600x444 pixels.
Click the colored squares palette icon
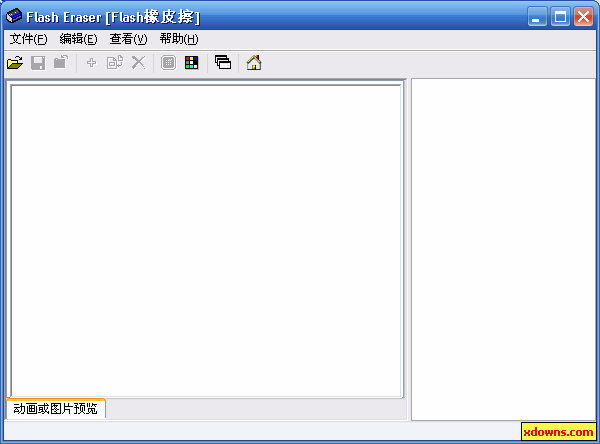click(191, 63)
